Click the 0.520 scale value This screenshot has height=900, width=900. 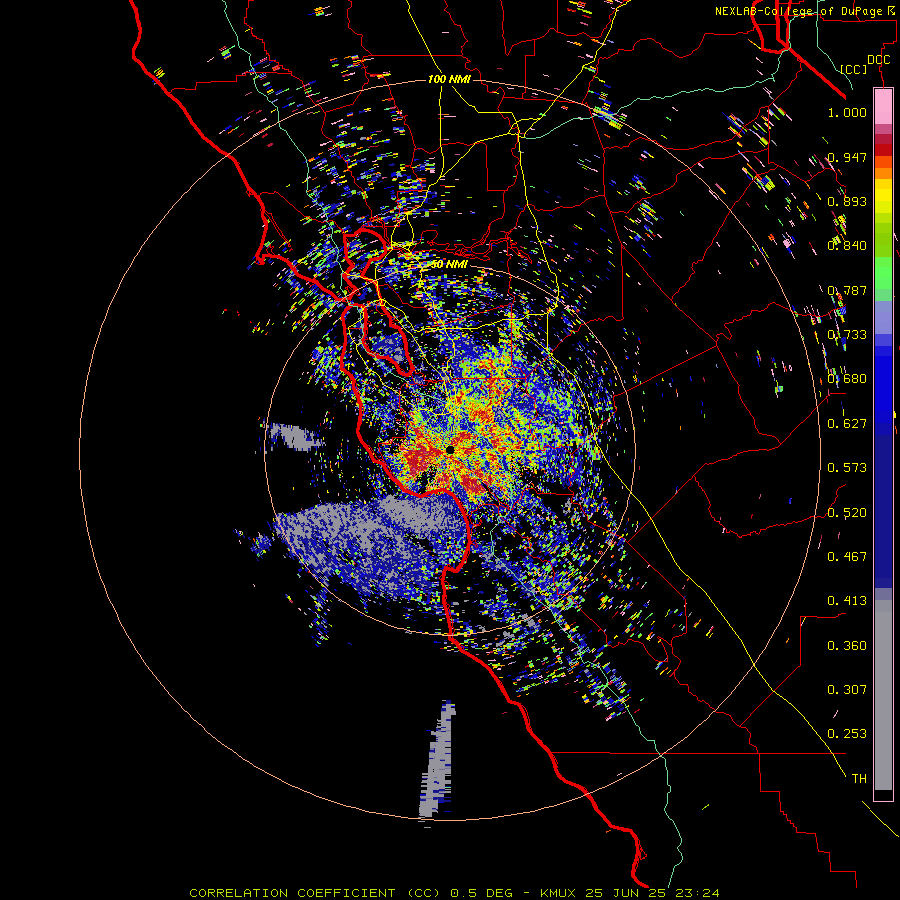[847, 513]
